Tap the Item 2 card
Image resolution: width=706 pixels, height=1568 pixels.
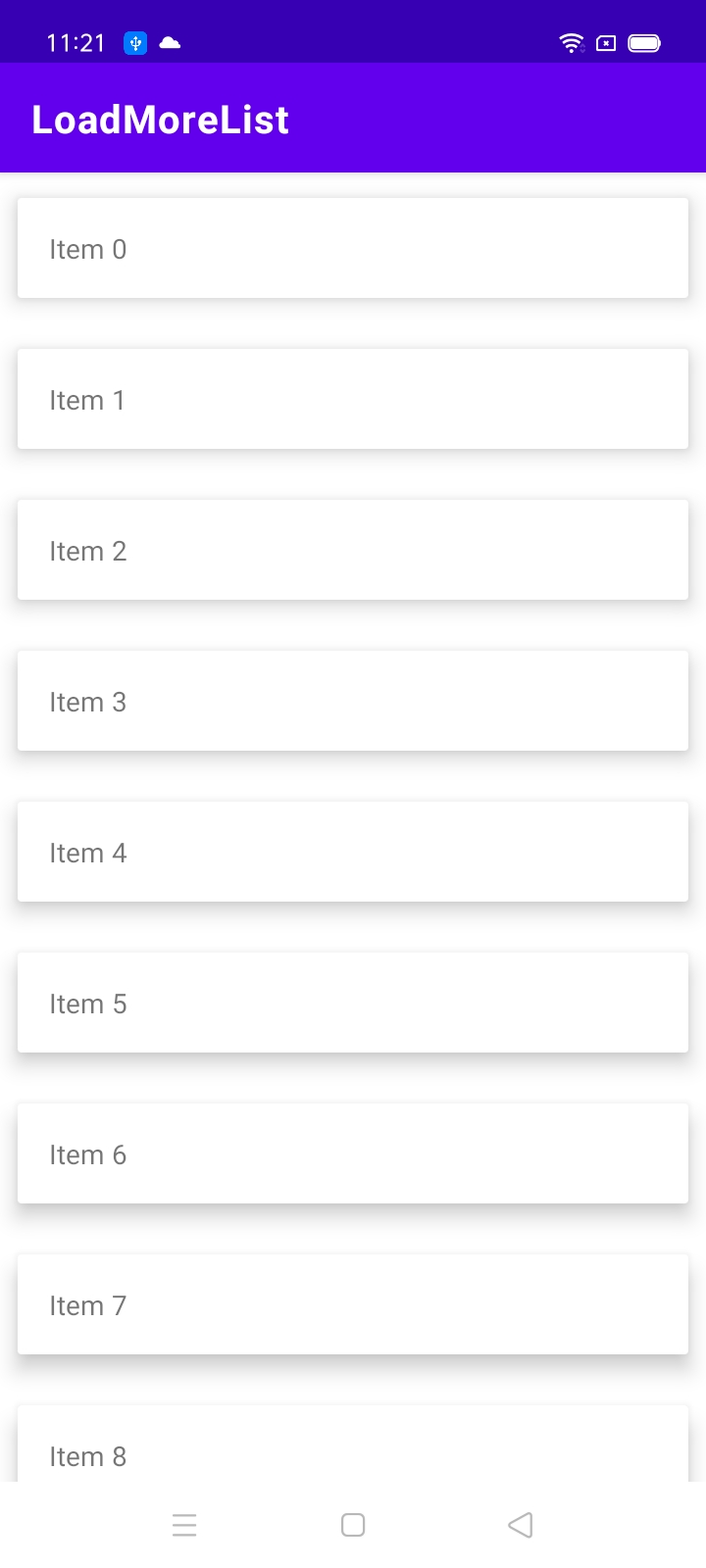coord(353,550)
